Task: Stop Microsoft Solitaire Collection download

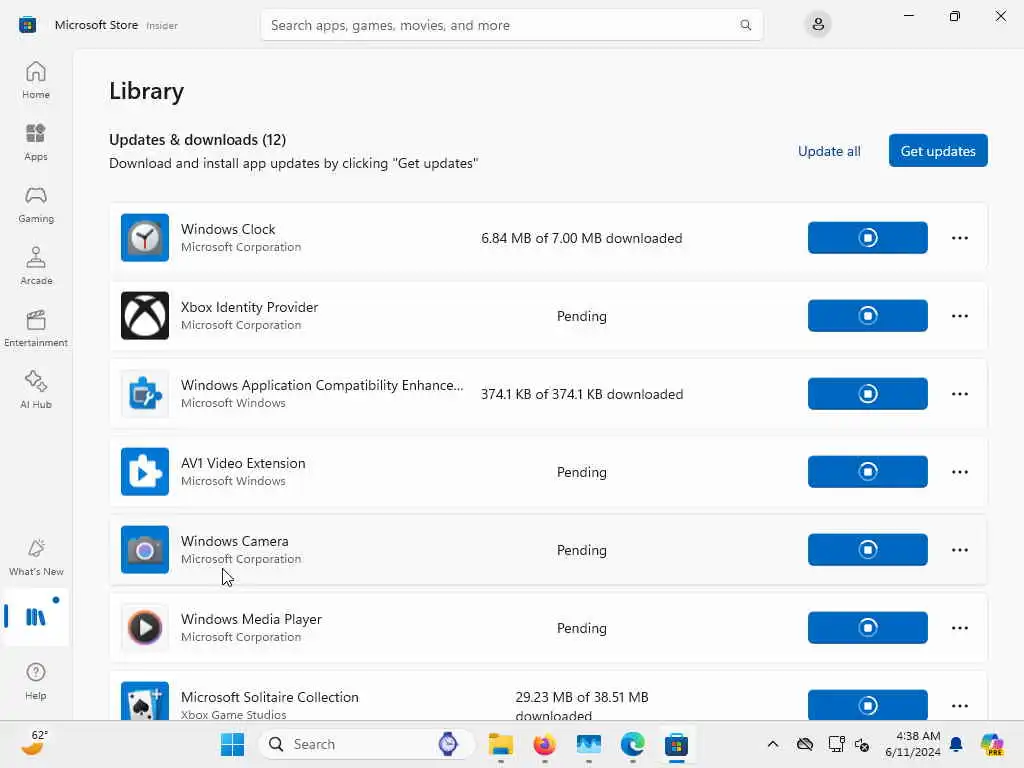Action: [x=867, y=705]
